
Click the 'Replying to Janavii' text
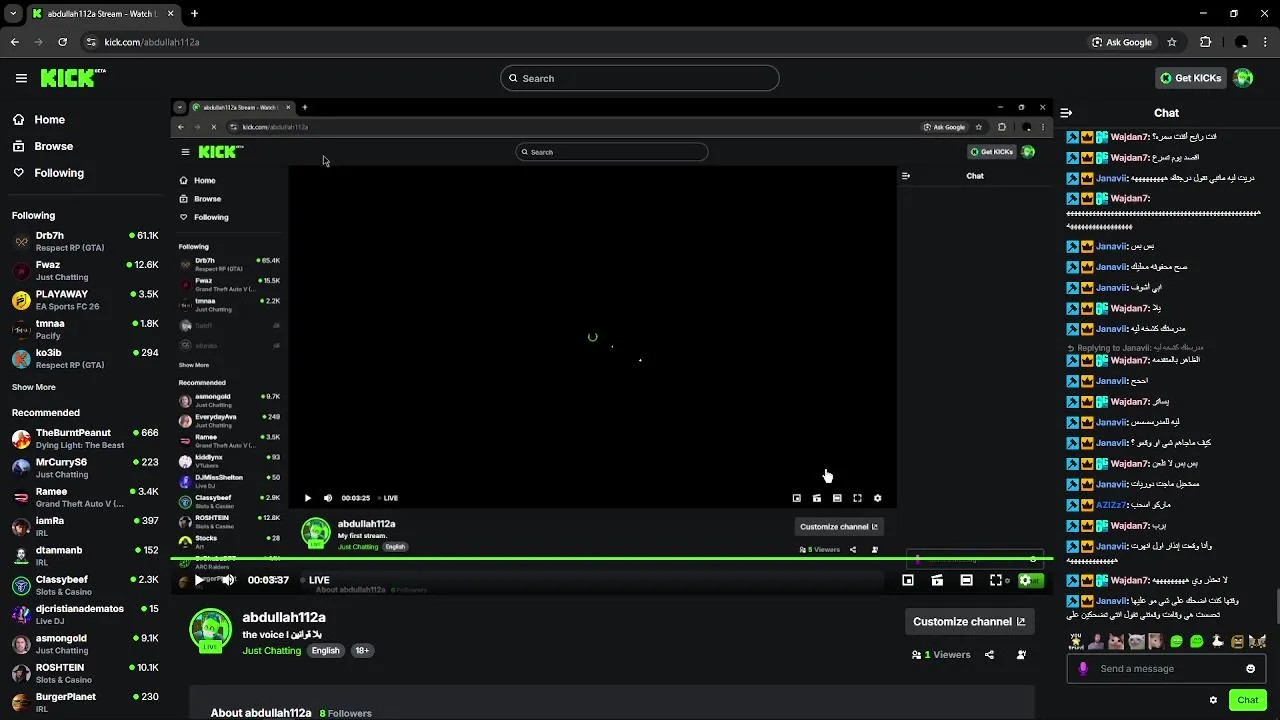click(x=1114, y=348)
